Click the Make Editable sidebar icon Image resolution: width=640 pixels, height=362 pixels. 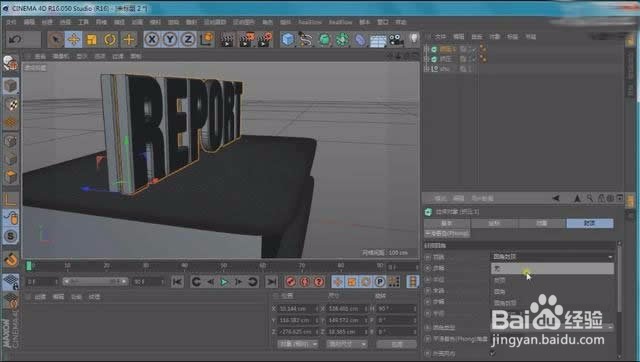pos(10,63)
